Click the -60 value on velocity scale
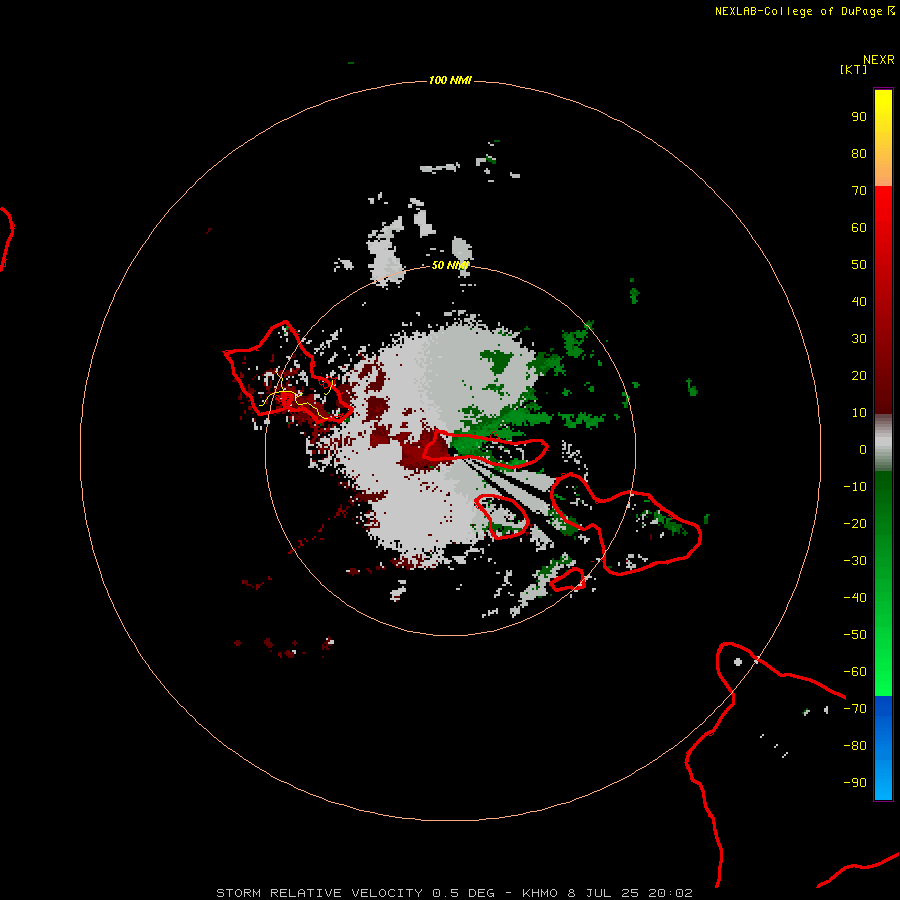900x900 pixels. pyautogui.click(x=855, y=672)
